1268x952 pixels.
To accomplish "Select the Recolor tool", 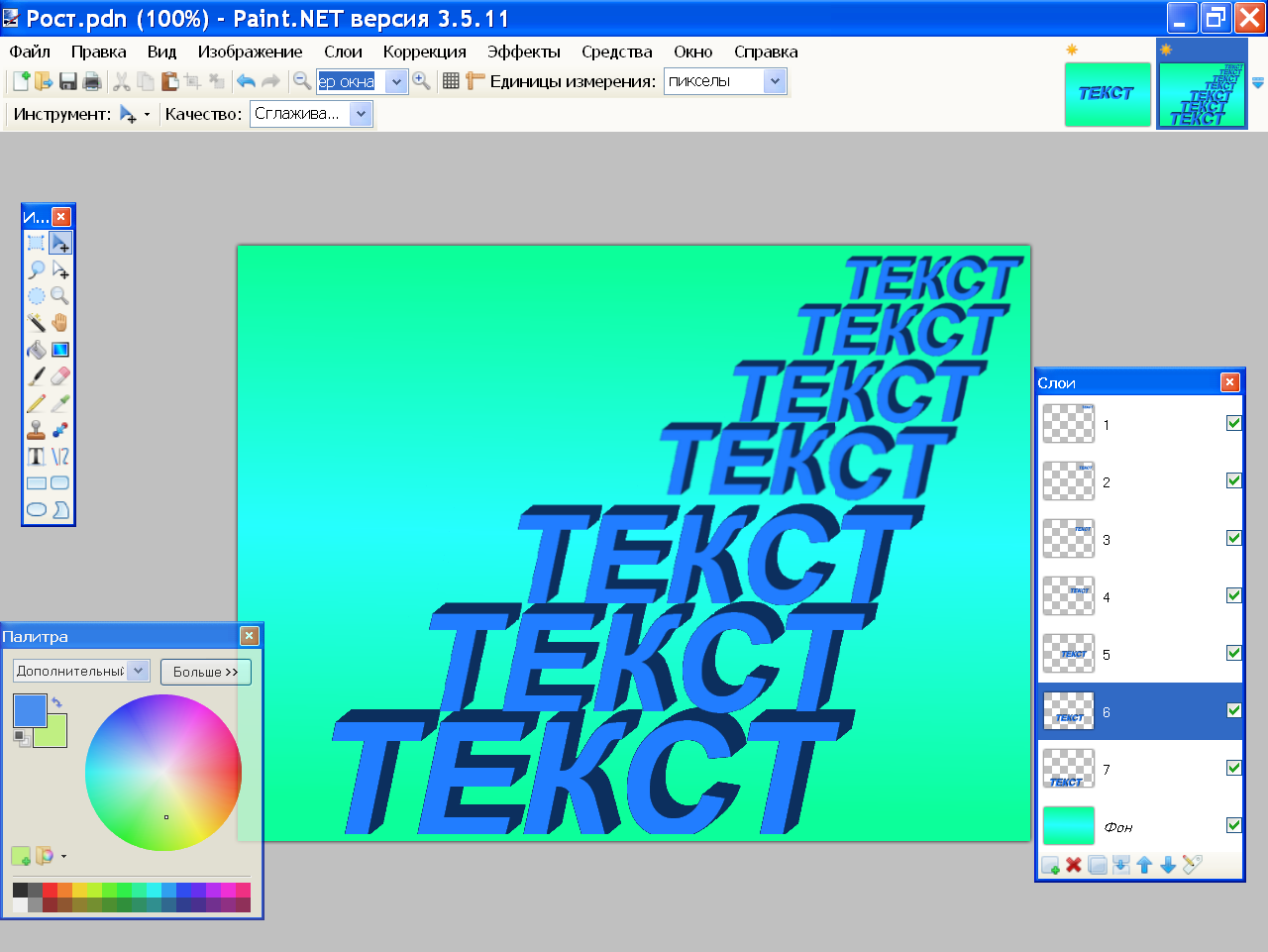I will tap(60, 430).
